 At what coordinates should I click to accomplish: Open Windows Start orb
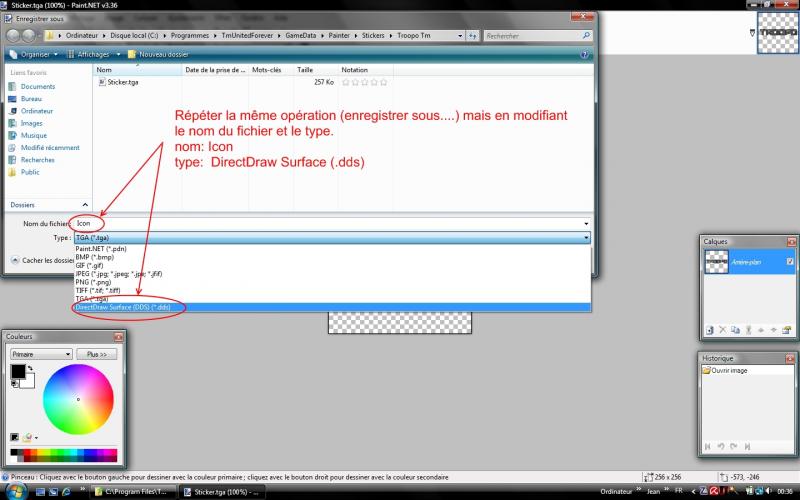[x=16, y=491]
